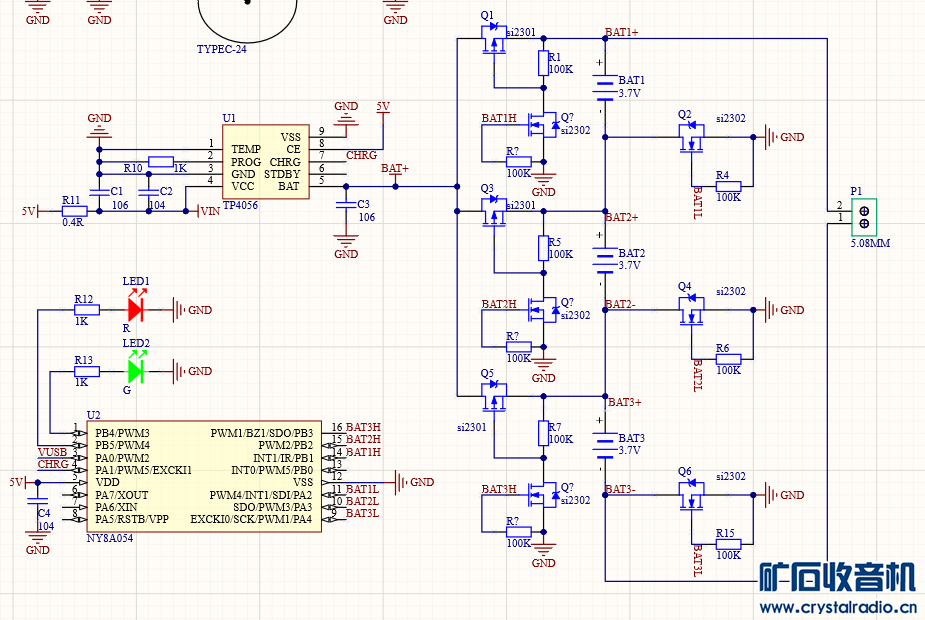Click the TEMP pin name on U1
The image size is (925, 620).
coord(246,149)
